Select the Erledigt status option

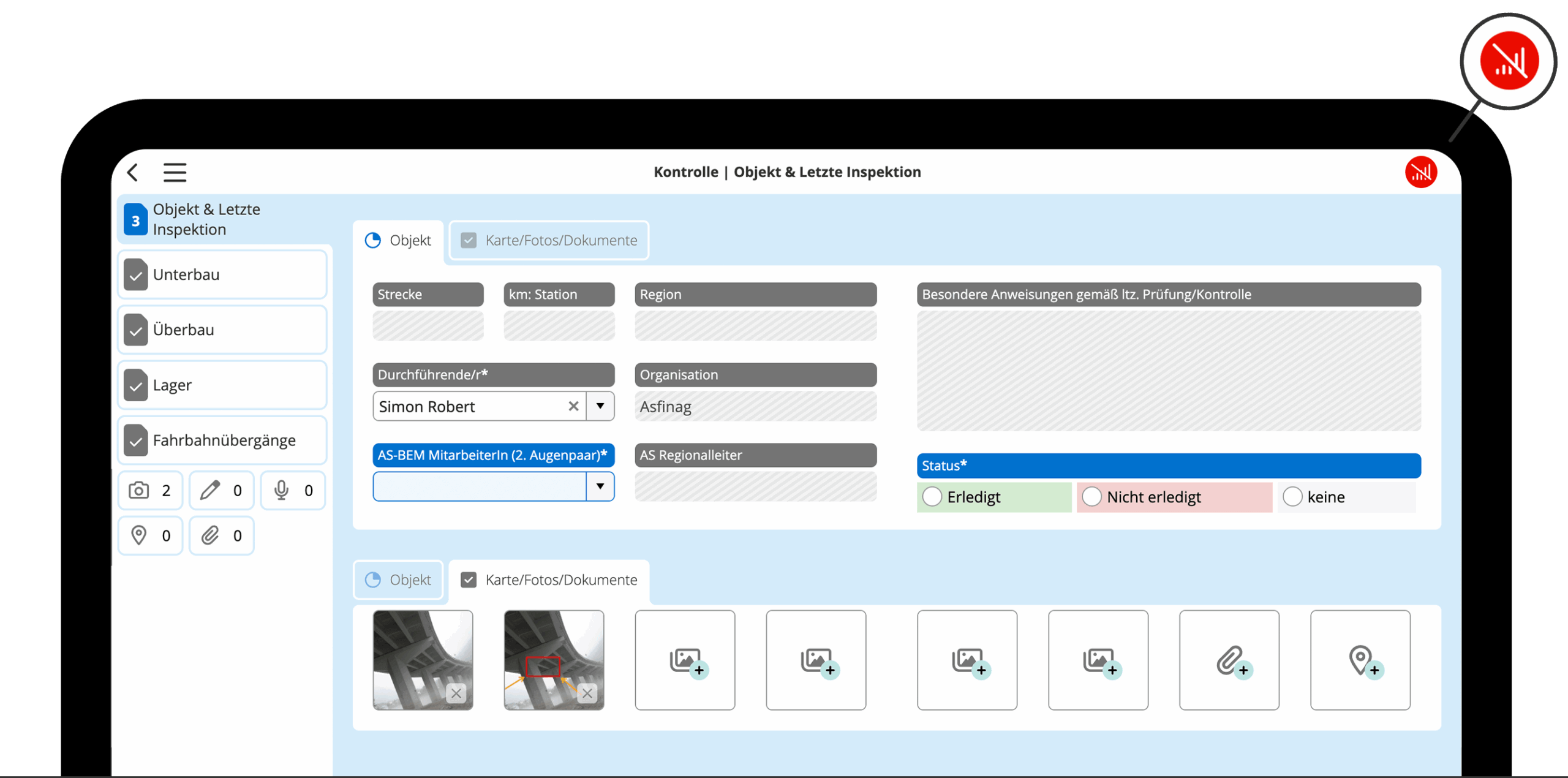[x=932, y=497]
